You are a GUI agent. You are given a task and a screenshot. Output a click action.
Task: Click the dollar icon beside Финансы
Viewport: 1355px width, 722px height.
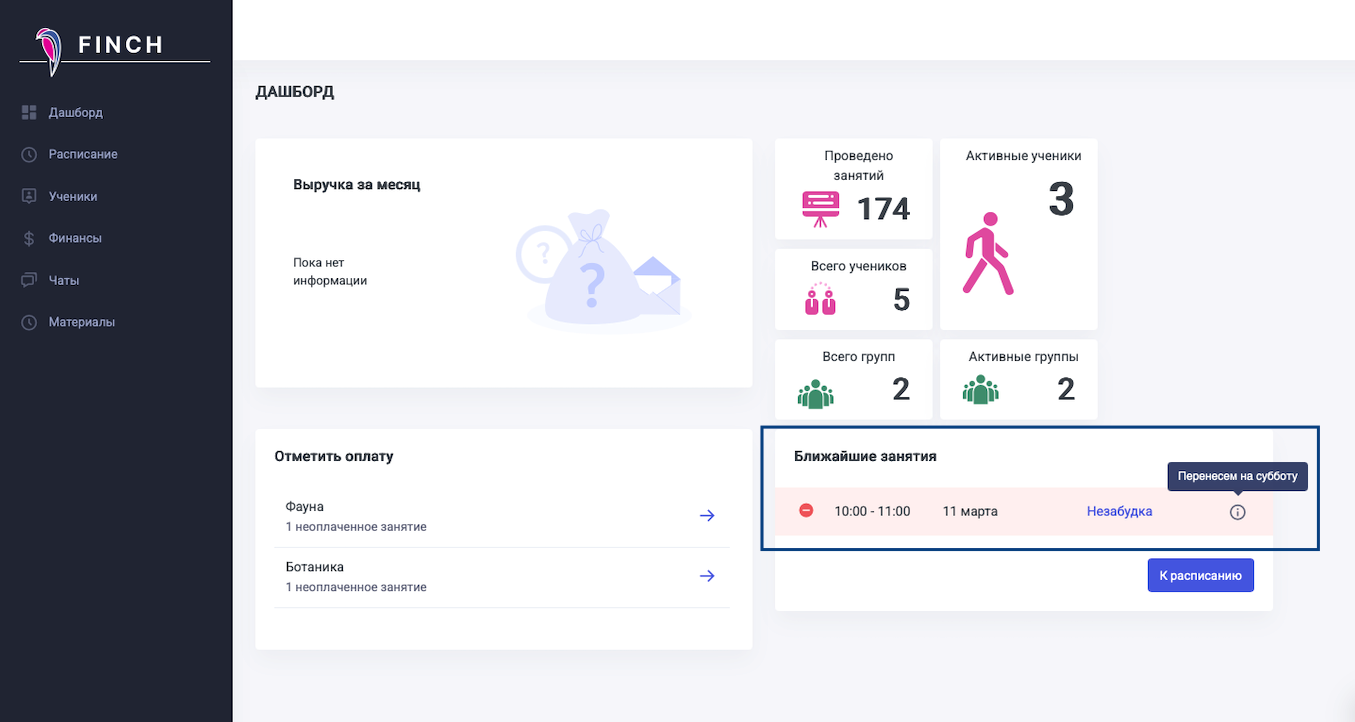pyautogui.click(x=29, y=239)
